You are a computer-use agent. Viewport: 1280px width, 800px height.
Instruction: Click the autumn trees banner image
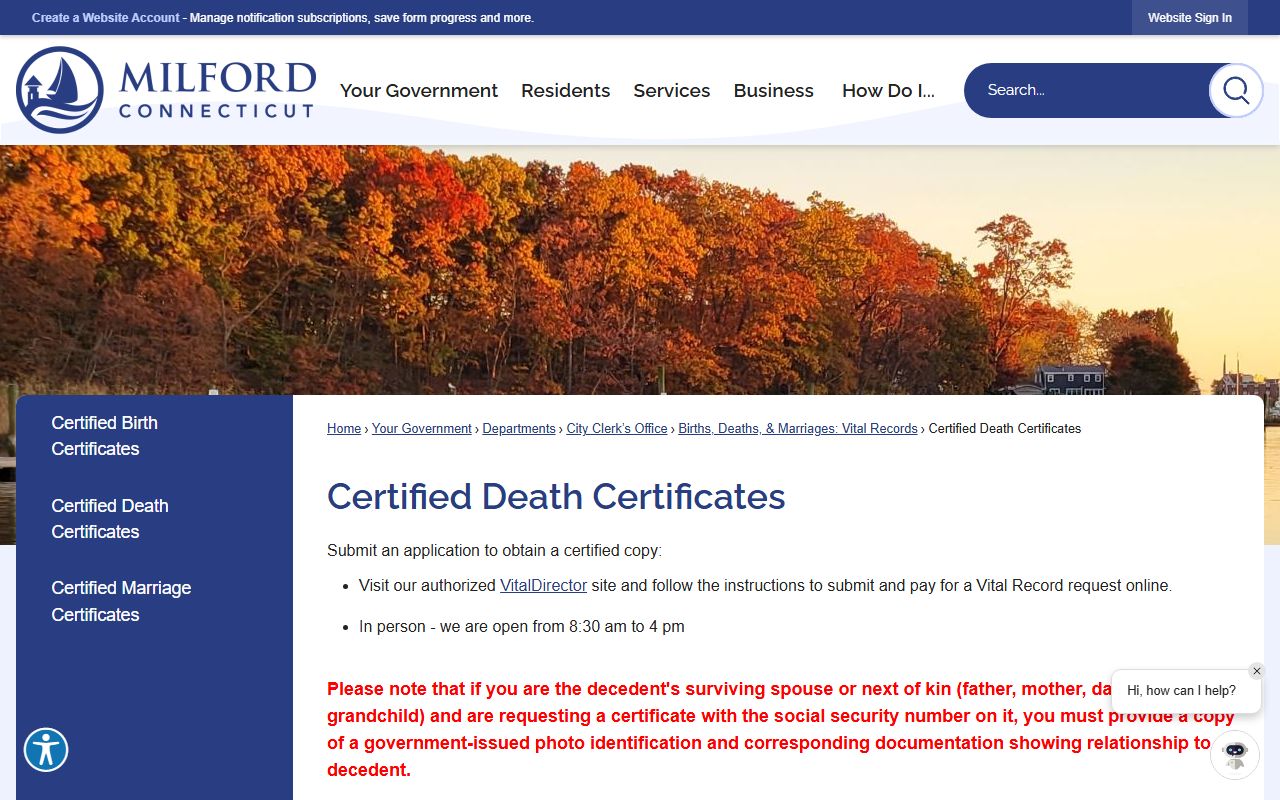[x=640, y=270]
